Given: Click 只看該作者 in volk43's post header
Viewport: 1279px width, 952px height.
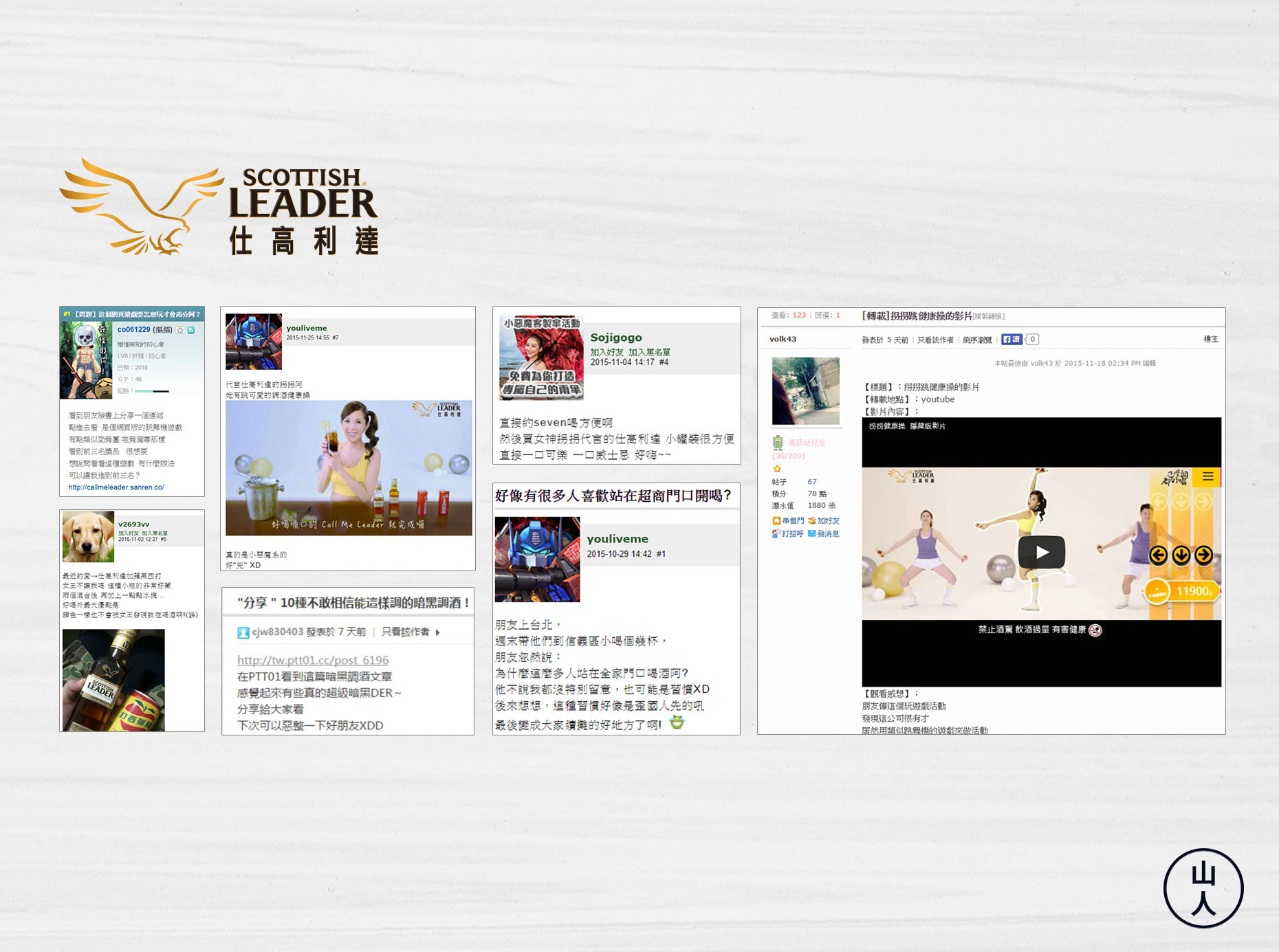Looking at the screenshot, I should (935, 340).
